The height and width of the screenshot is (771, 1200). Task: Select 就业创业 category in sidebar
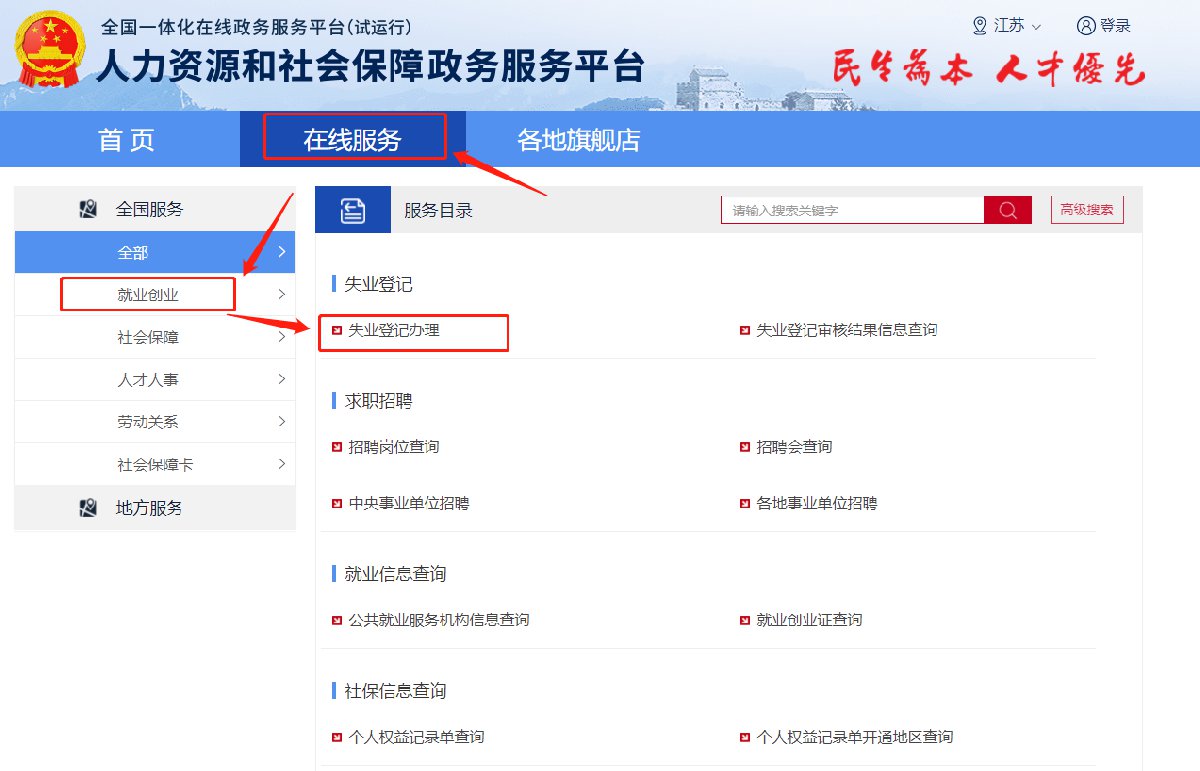click(x=155, y=294)
